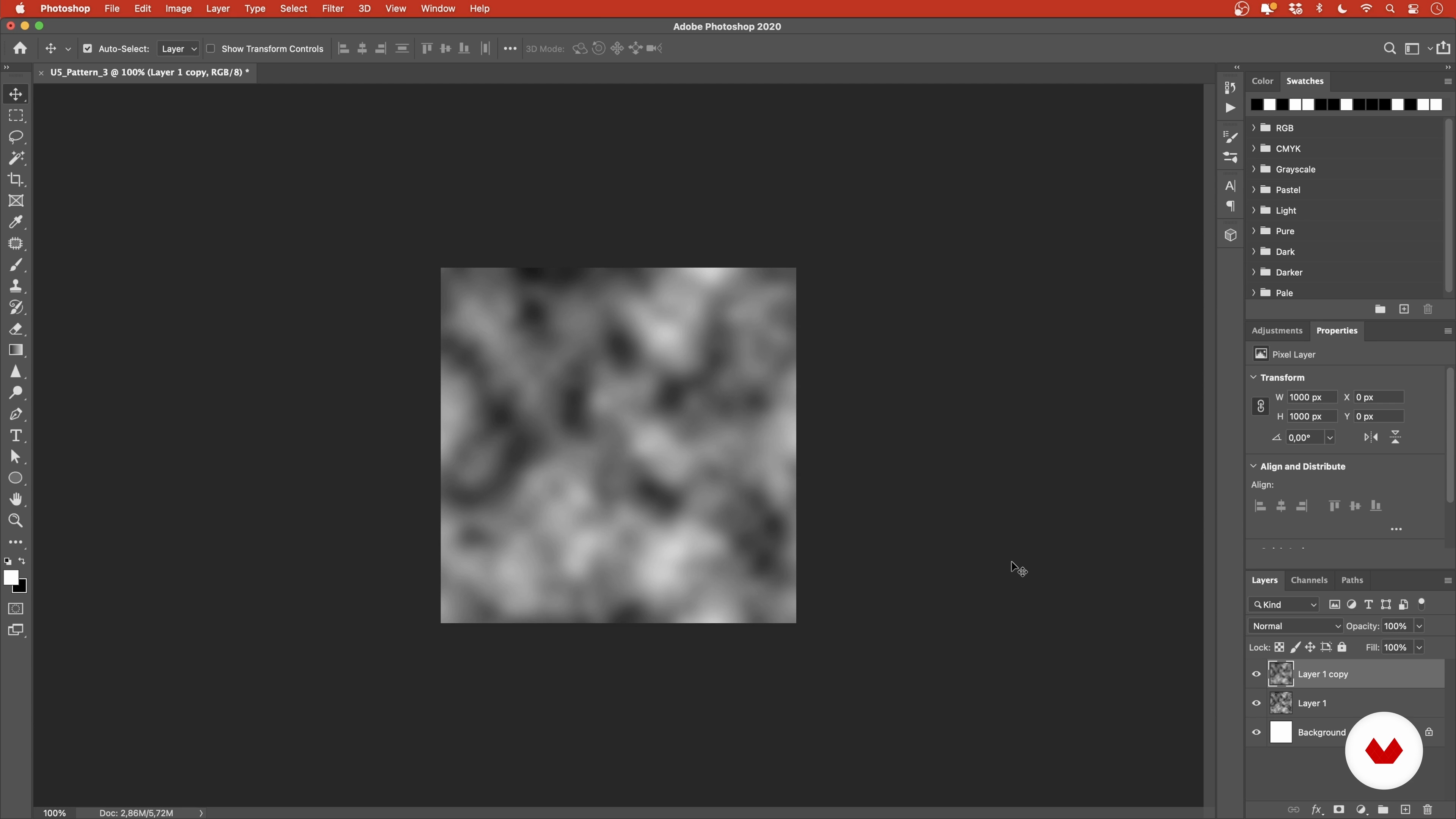
Task: Pick the first black recent swatch
Action: pos(1257,105)
